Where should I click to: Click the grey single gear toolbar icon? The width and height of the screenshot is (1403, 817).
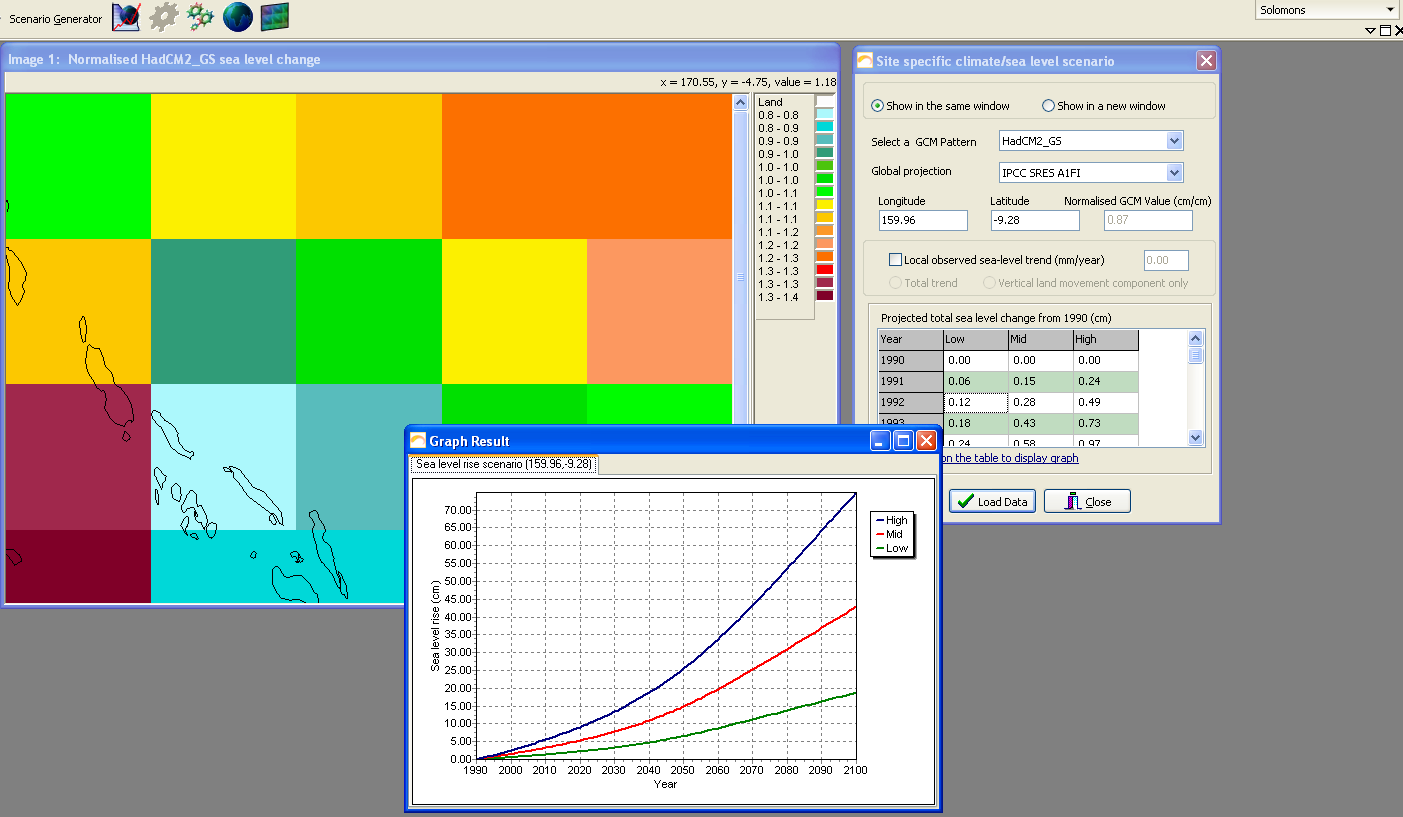pyautogui.click(x=163, y=17)
